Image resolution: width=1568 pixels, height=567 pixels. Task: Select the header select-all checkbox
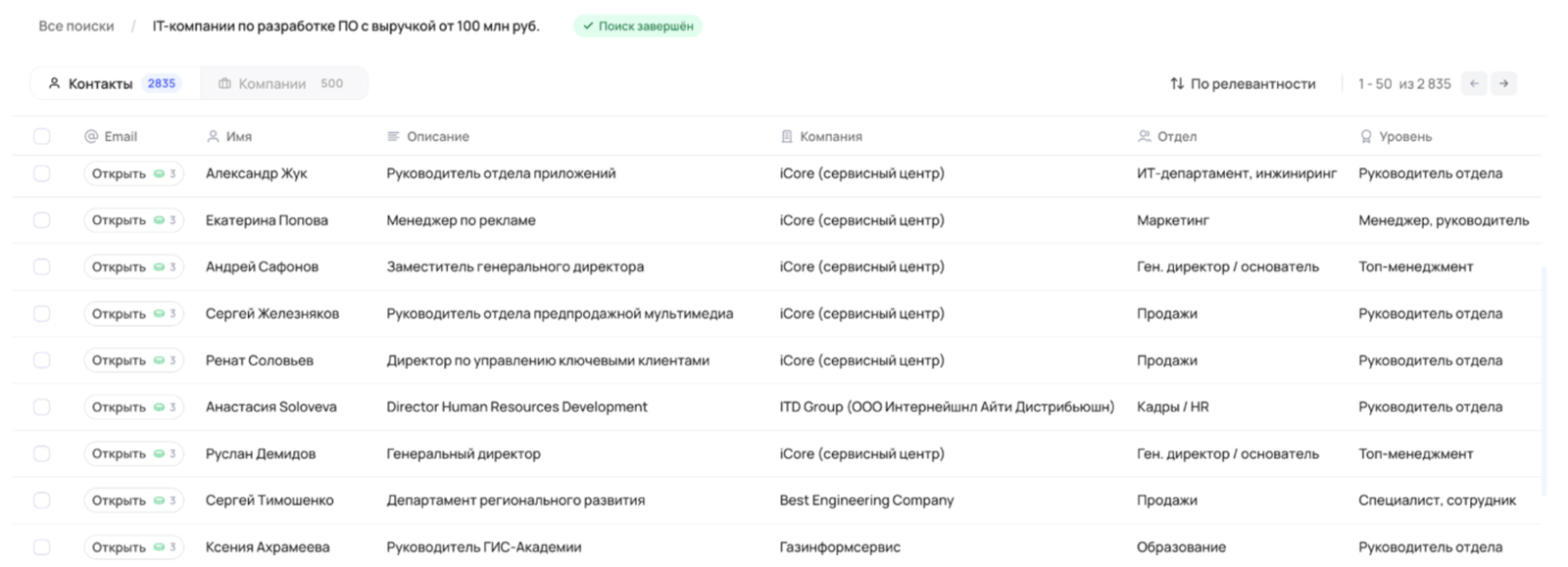(41, 136)
